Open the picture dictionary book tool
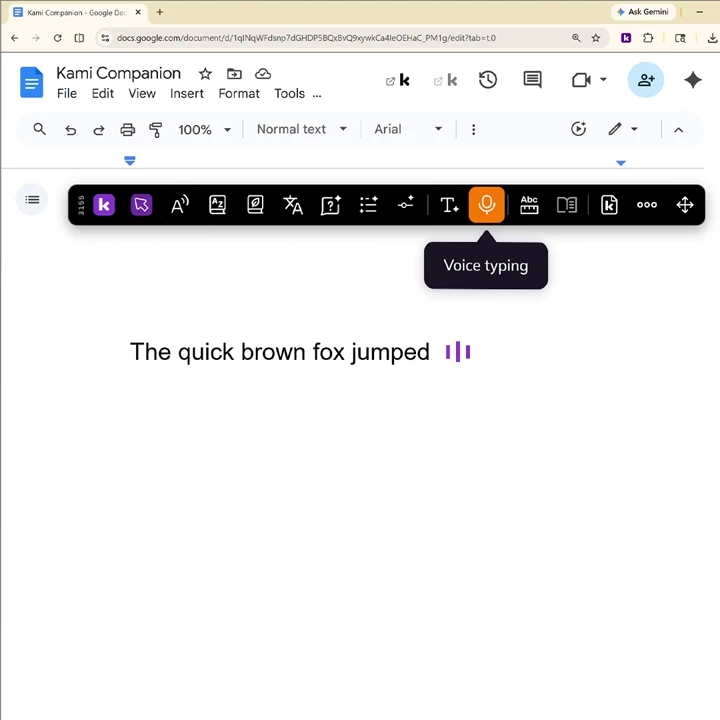 point(255,205)
